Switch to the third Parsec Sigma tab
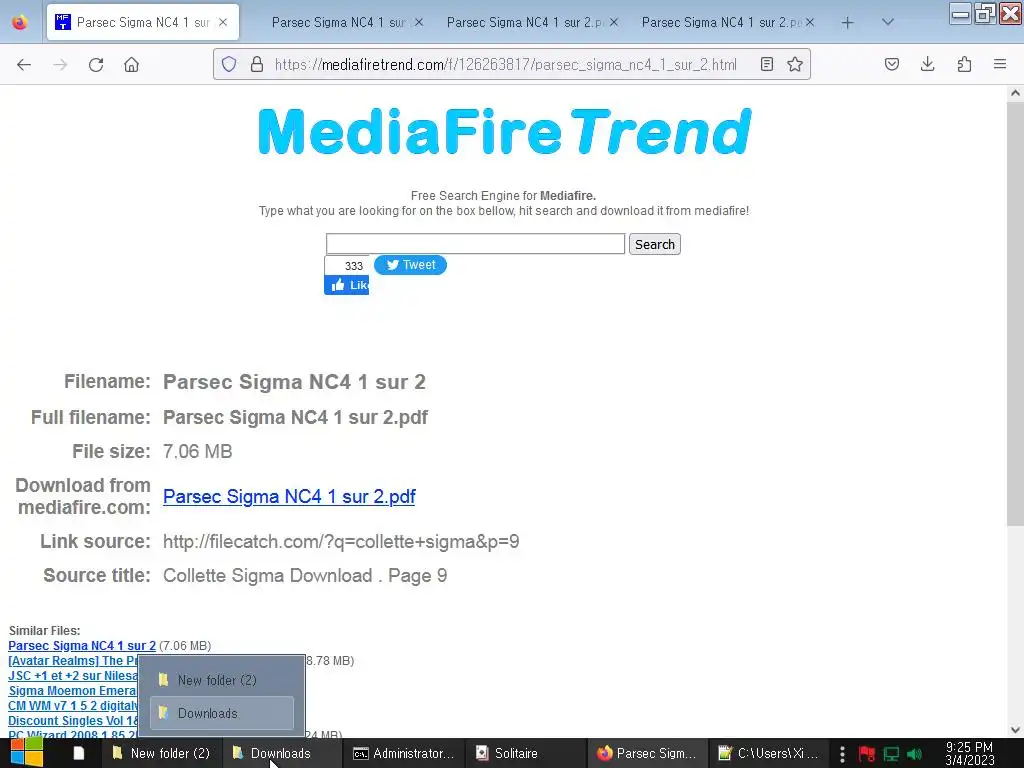This screenshot has width=1024, height=768. (524, 22)
